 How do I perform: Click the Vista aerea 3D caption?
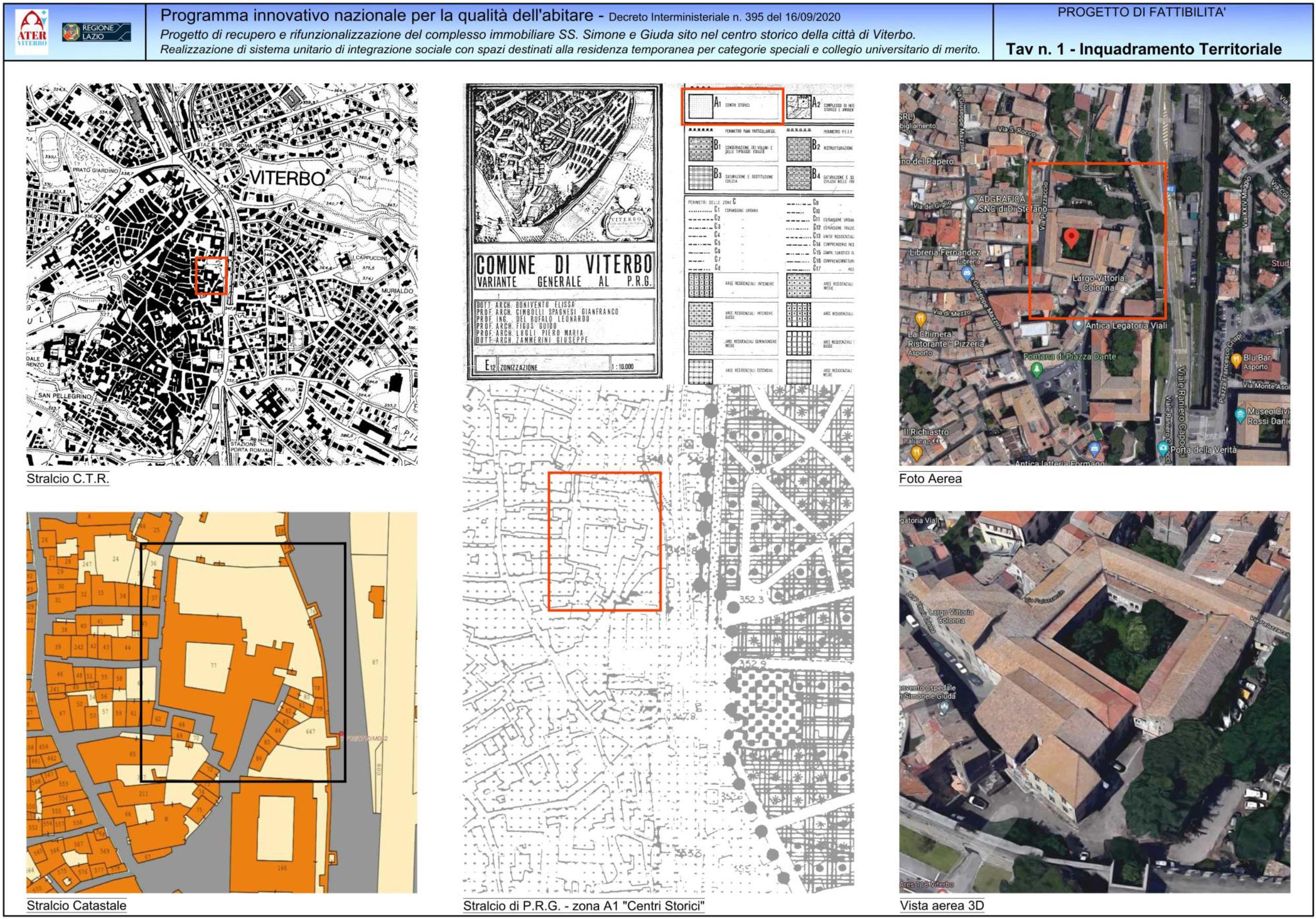click(x=941, y=905)
